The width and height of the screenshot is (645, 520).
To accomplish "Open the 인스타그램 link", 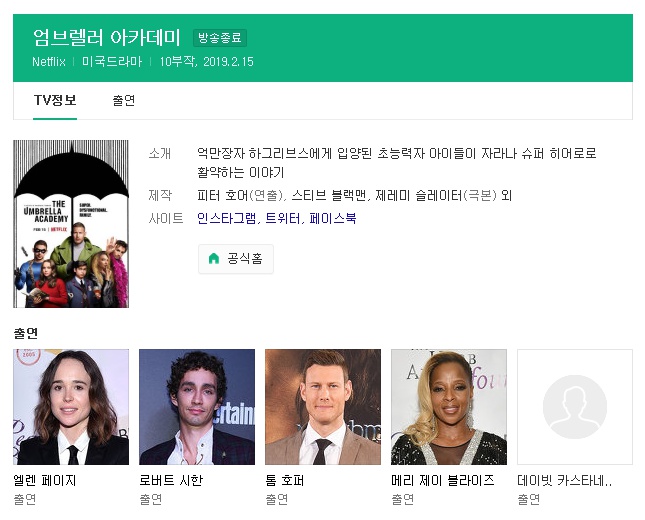I will click(226, 218).
